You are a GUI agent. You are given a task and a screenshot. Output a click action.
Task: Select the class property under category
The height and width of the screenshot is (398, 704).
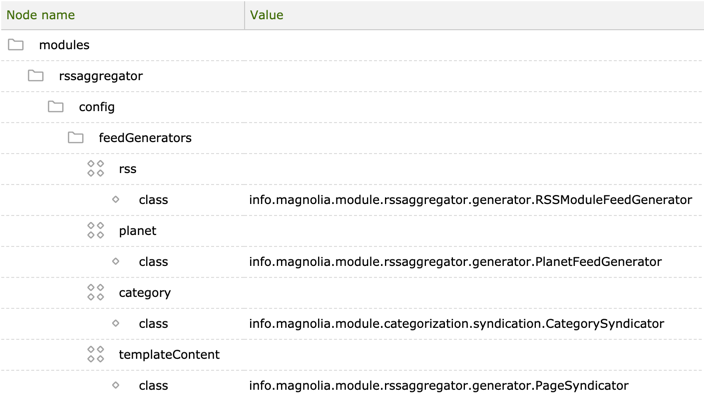153,324
